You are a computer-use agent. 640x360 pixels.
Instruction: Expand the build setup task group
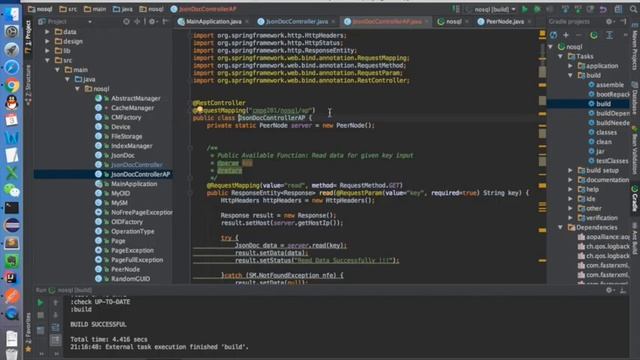click(x=571, y=170)
